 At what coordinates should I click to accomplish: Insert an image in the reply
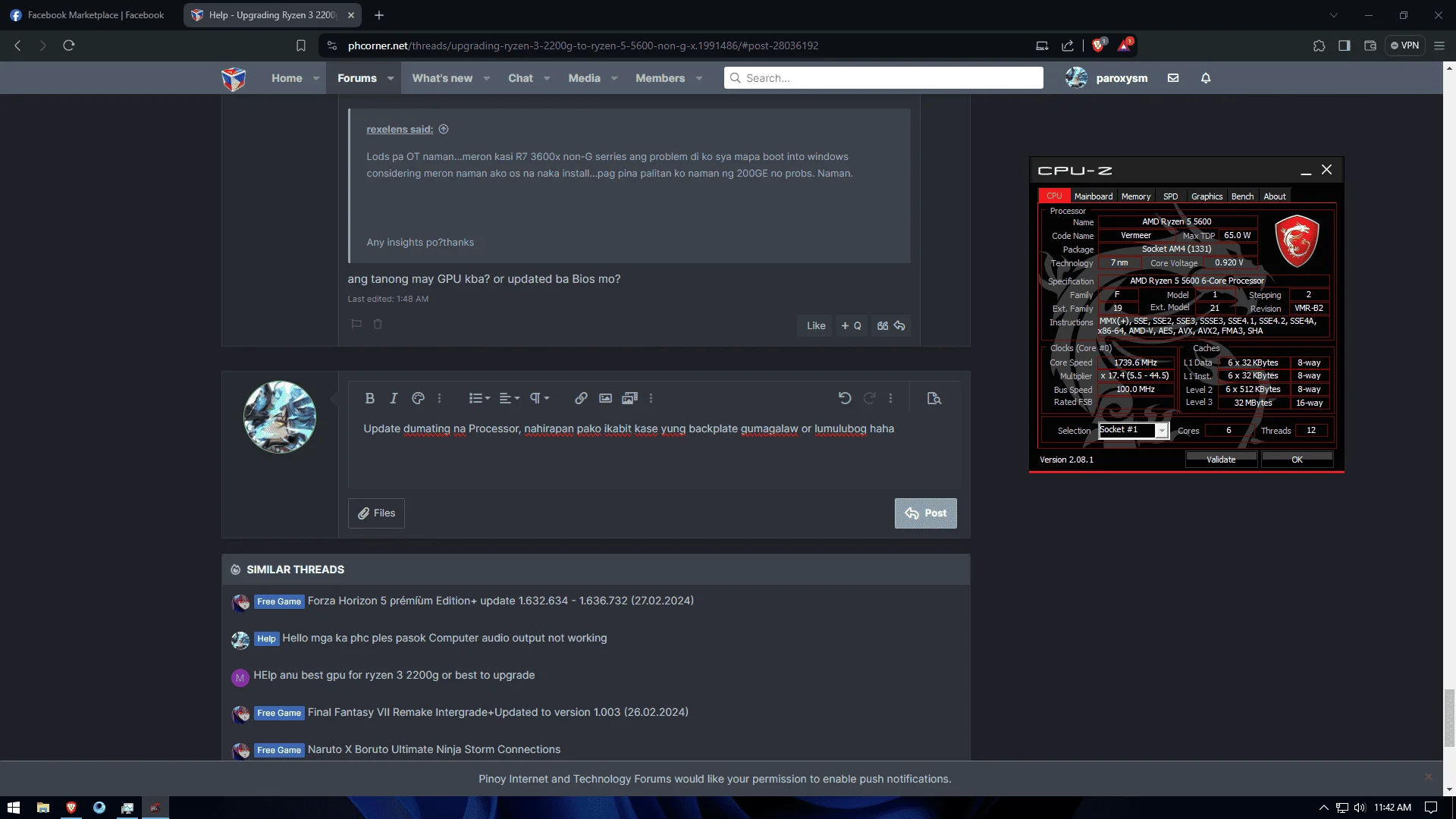pos(605,398)
